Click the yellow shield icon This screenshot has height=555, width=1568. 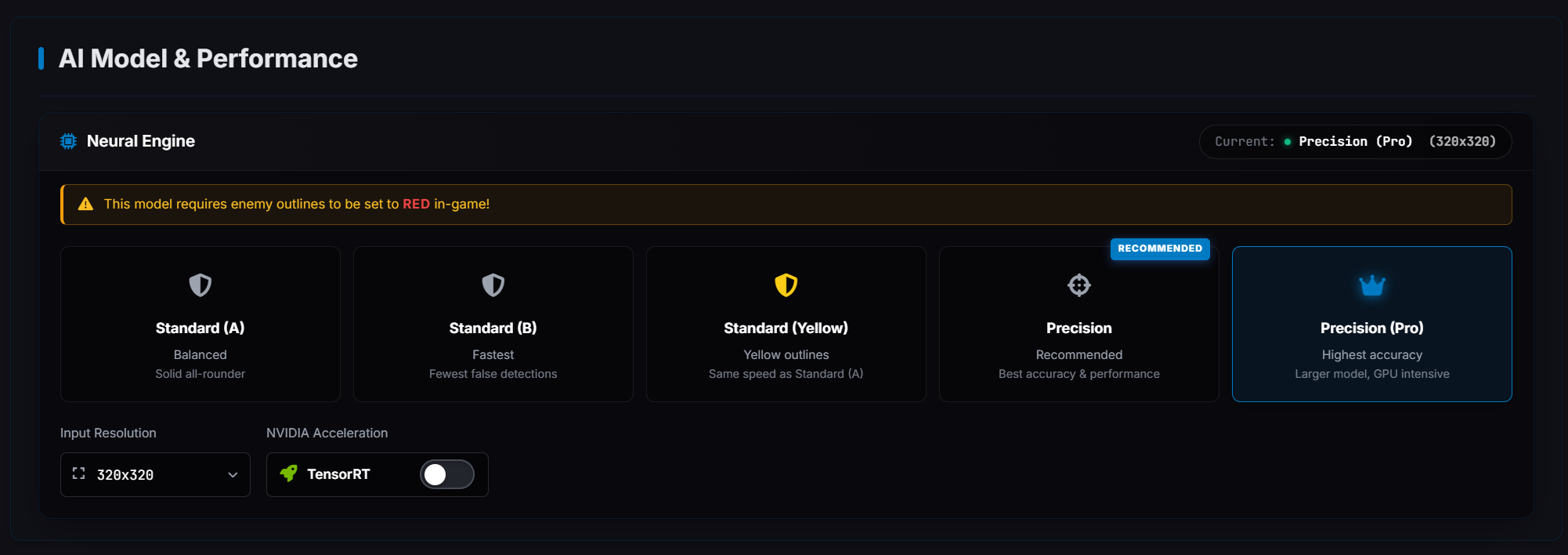click(x=786, y=285)
